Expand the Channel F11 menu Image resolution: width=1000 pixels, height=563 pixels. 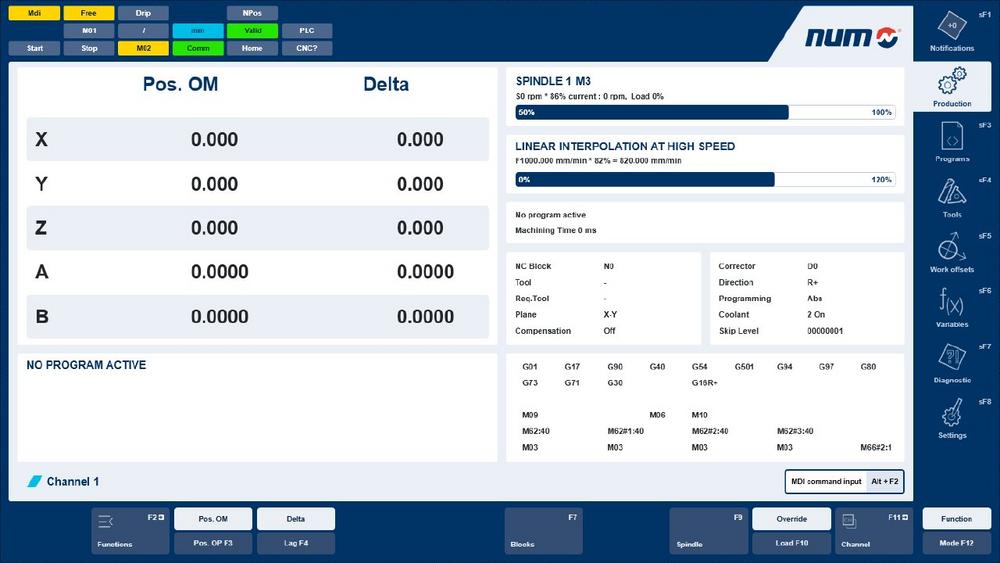coord(874,530)
